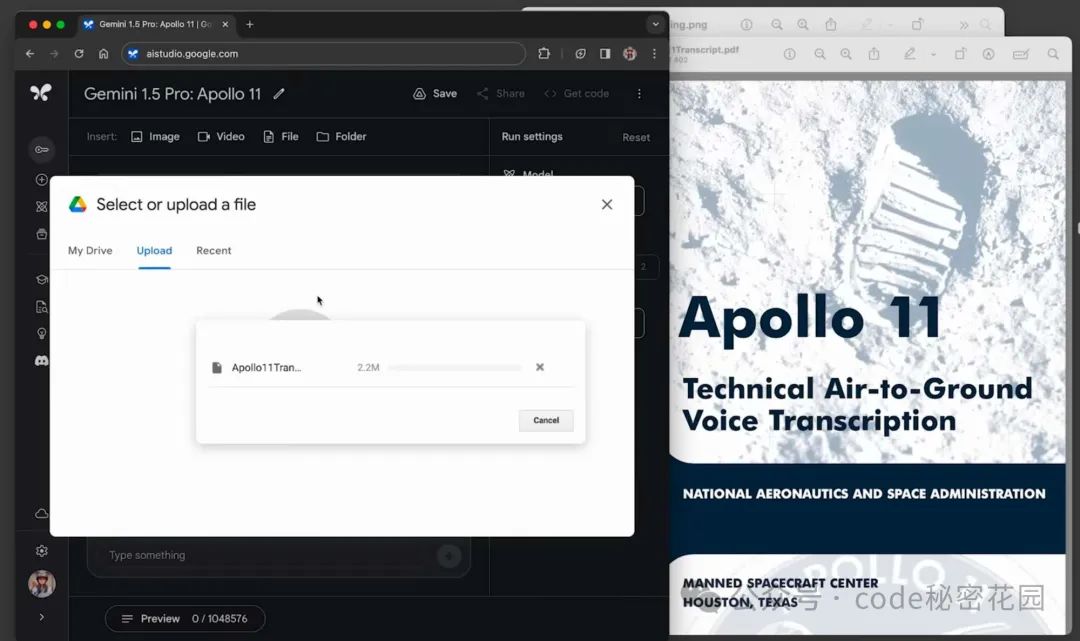
Task: Share from the Preview PDF window
Action: coord(874,54)
